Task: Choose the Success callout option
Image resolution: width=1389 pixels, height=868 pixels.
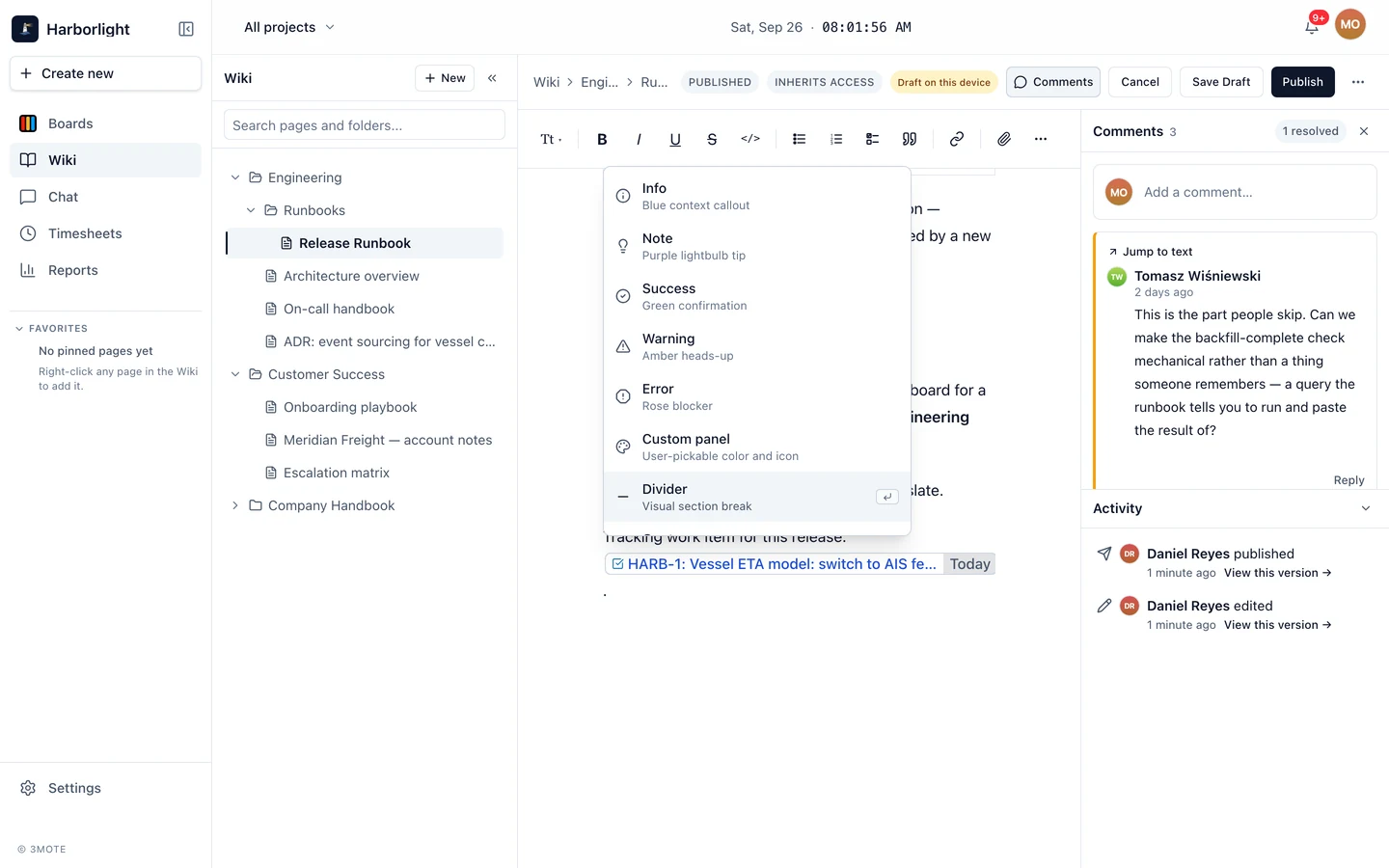Action: (x=757, y=296)
